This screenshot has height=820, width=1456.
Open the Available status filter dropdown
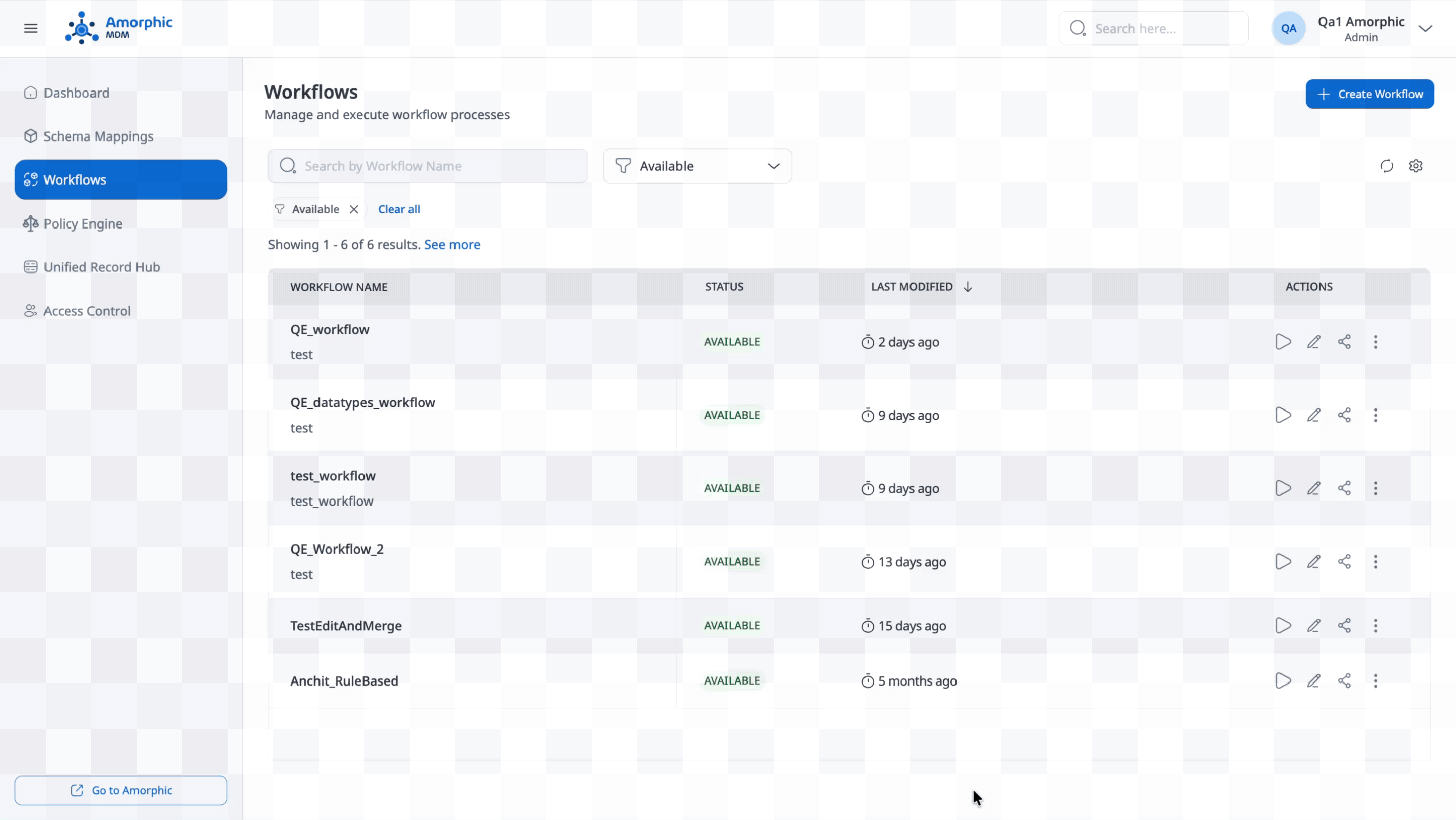click(x=697, y=166)
